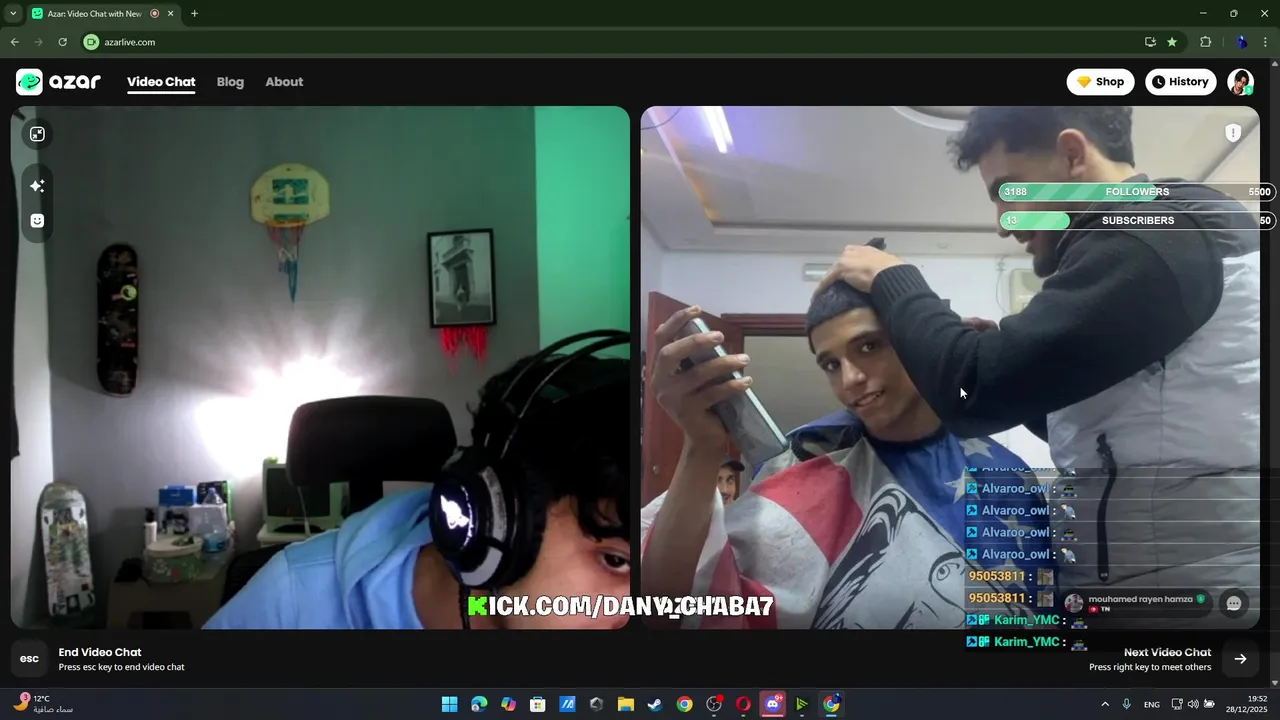1280x720 pixels.
Task: Open the Chrome profile icon
Action: pyautogui.click(x=1241, y=42)
